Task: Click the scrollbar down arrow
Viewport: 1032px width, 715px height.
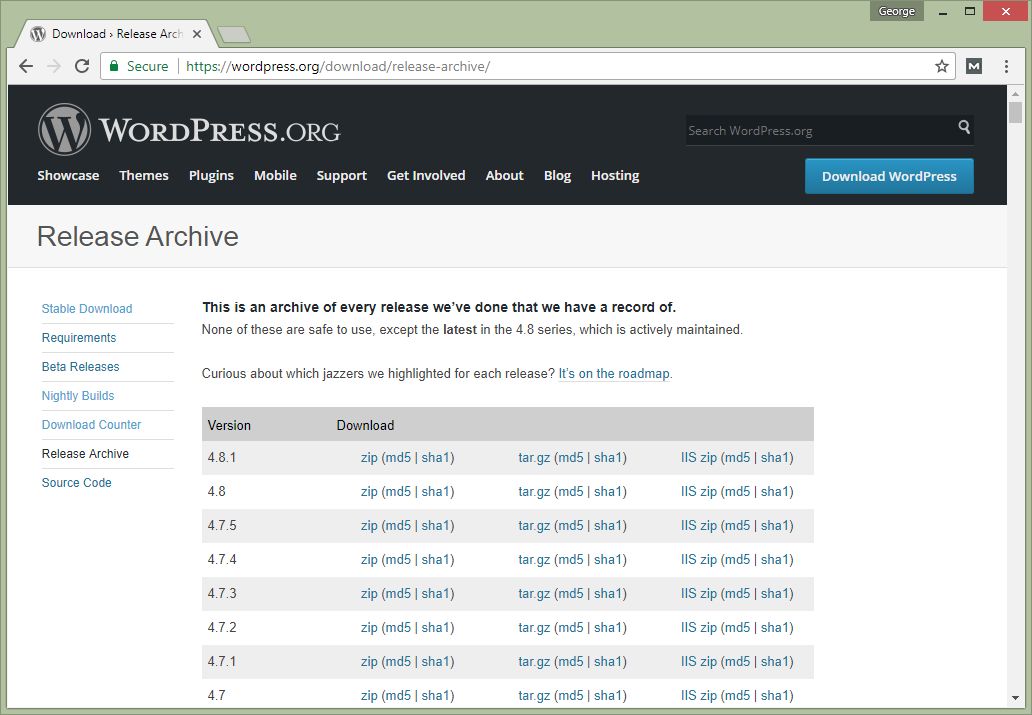Action: coord(1016,698)
